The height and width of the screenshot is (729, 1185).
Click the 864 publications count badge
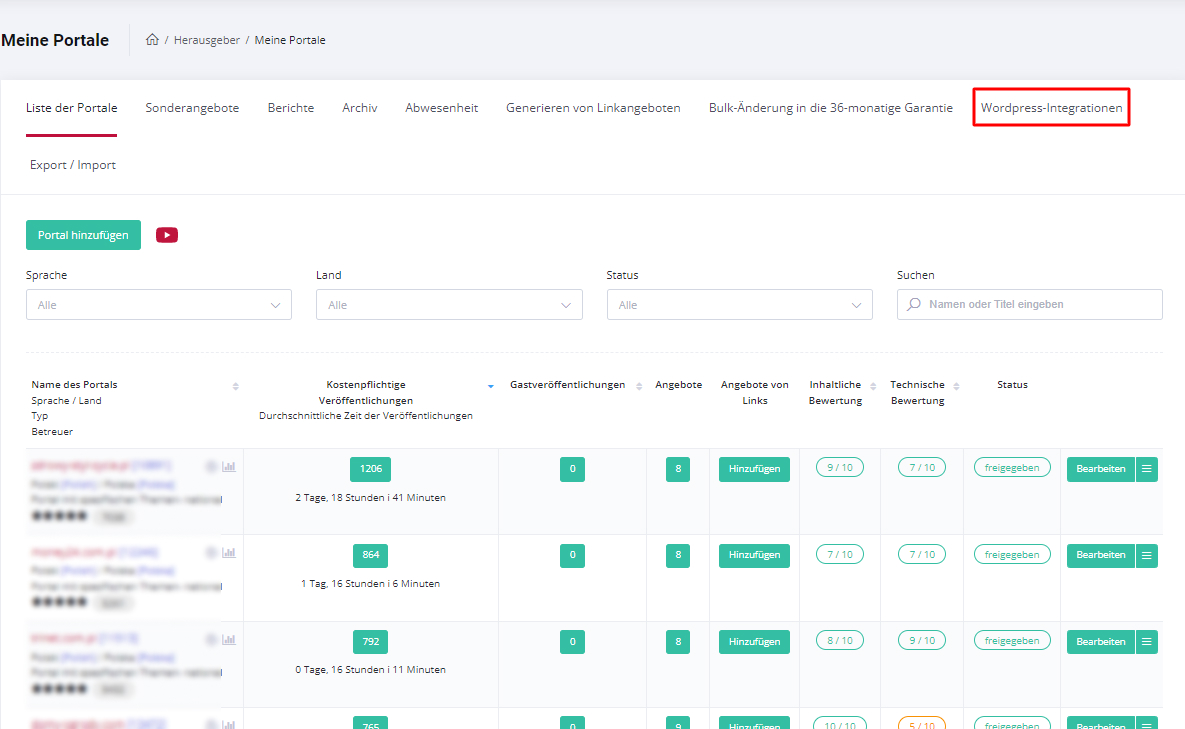pyautogui.click(x=370, y=555)
